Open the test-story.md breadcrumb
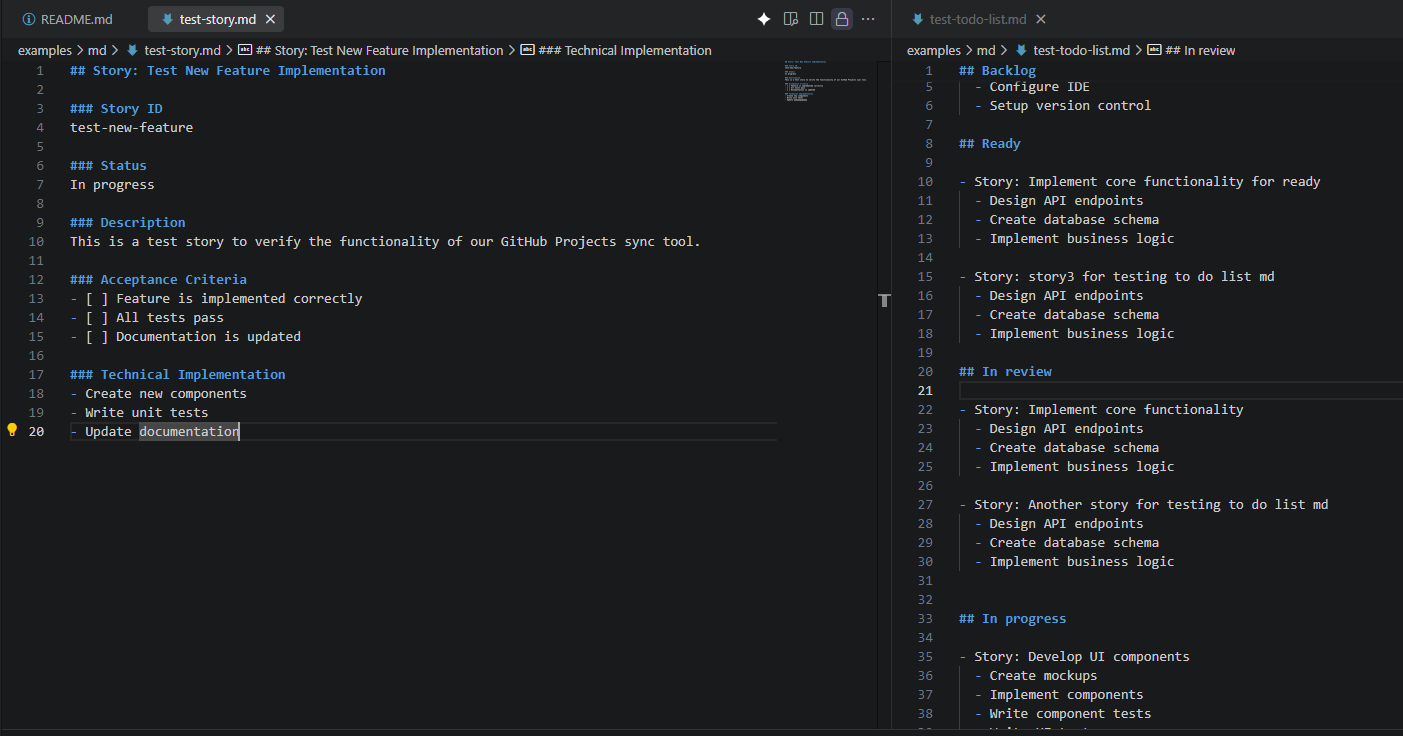The image size is (1403, 736). coord(183,50)
